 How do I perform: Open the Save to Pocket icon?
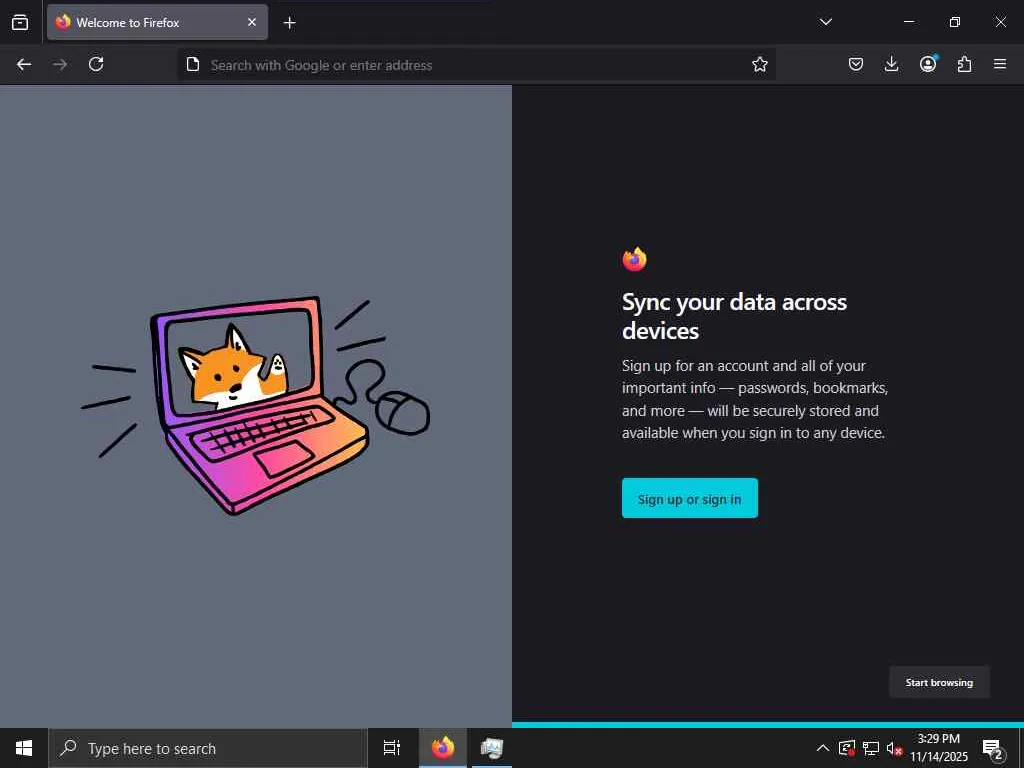click(x=856, y=64)
